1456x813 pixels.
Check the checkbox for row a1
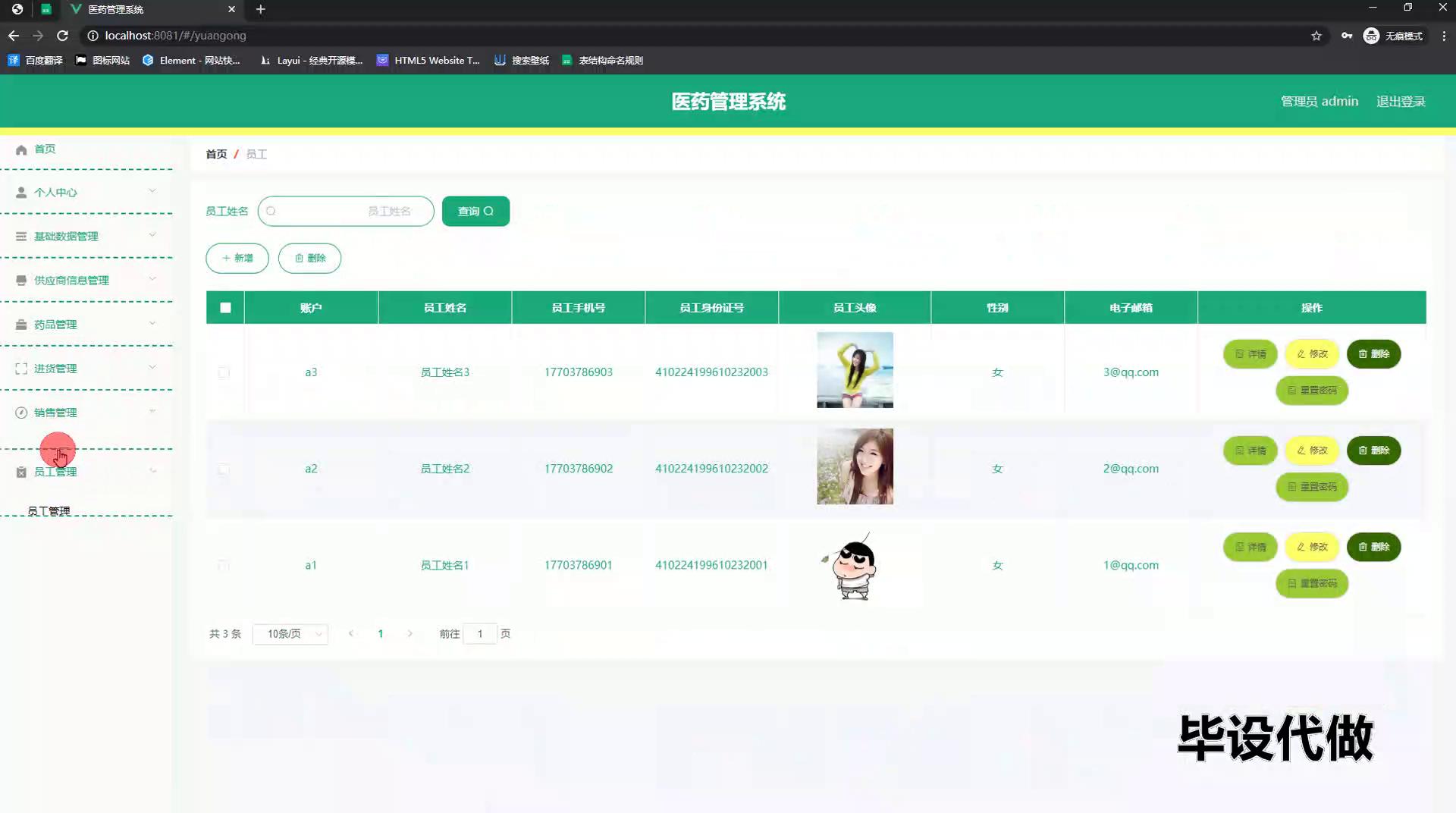tap(224, 566)
